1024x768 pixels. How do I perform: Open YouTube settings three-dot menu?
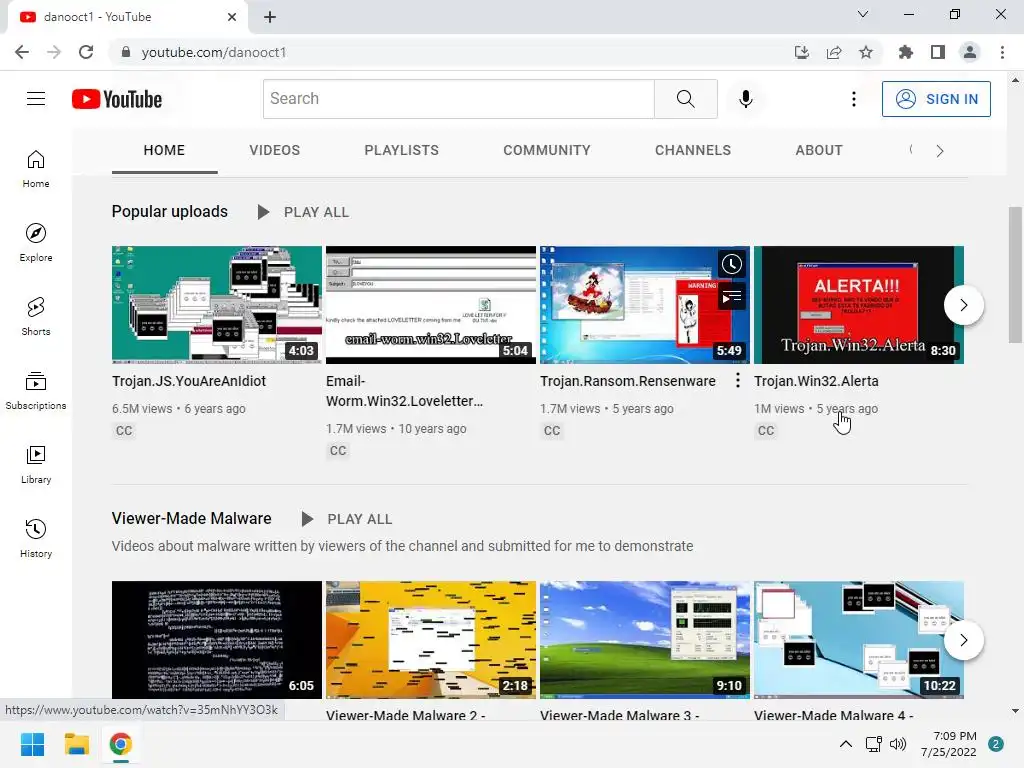point(854,99)
